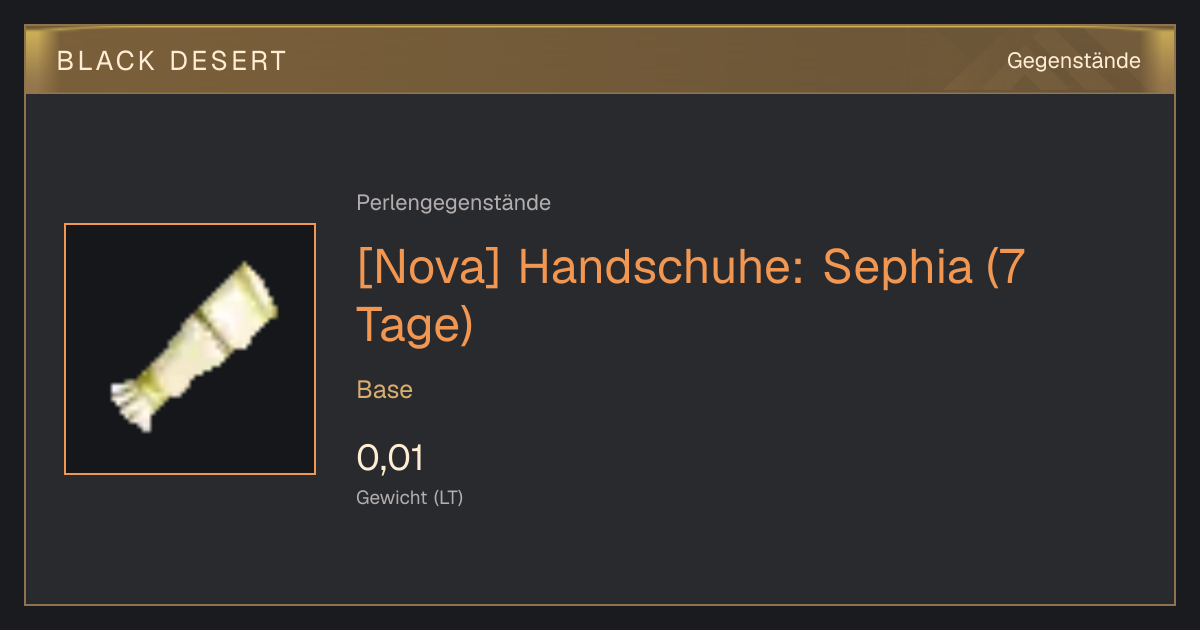
Task: Click the BLACK DESERT logo text
Action: 172,61
